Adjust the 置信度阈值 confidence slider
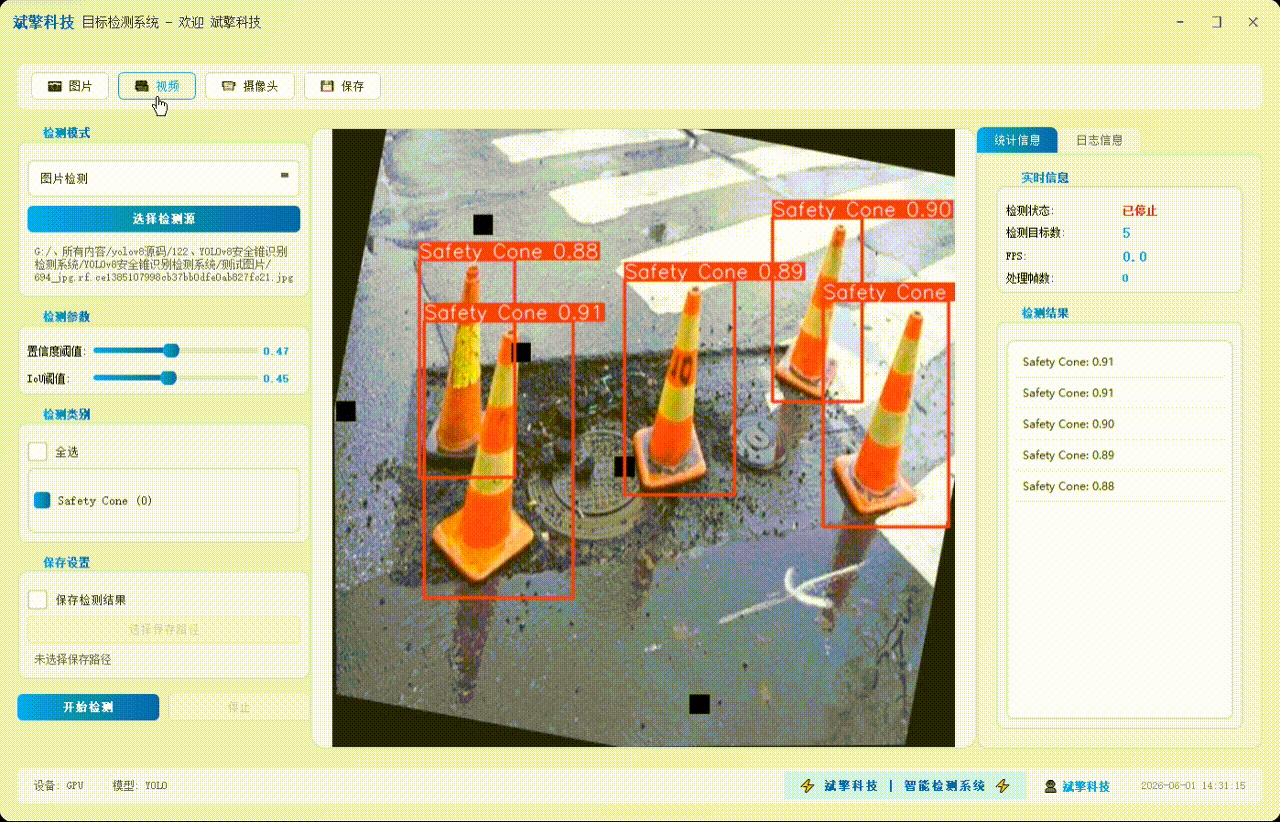This screenshot has height=822, width=1280. coord(172,351)
